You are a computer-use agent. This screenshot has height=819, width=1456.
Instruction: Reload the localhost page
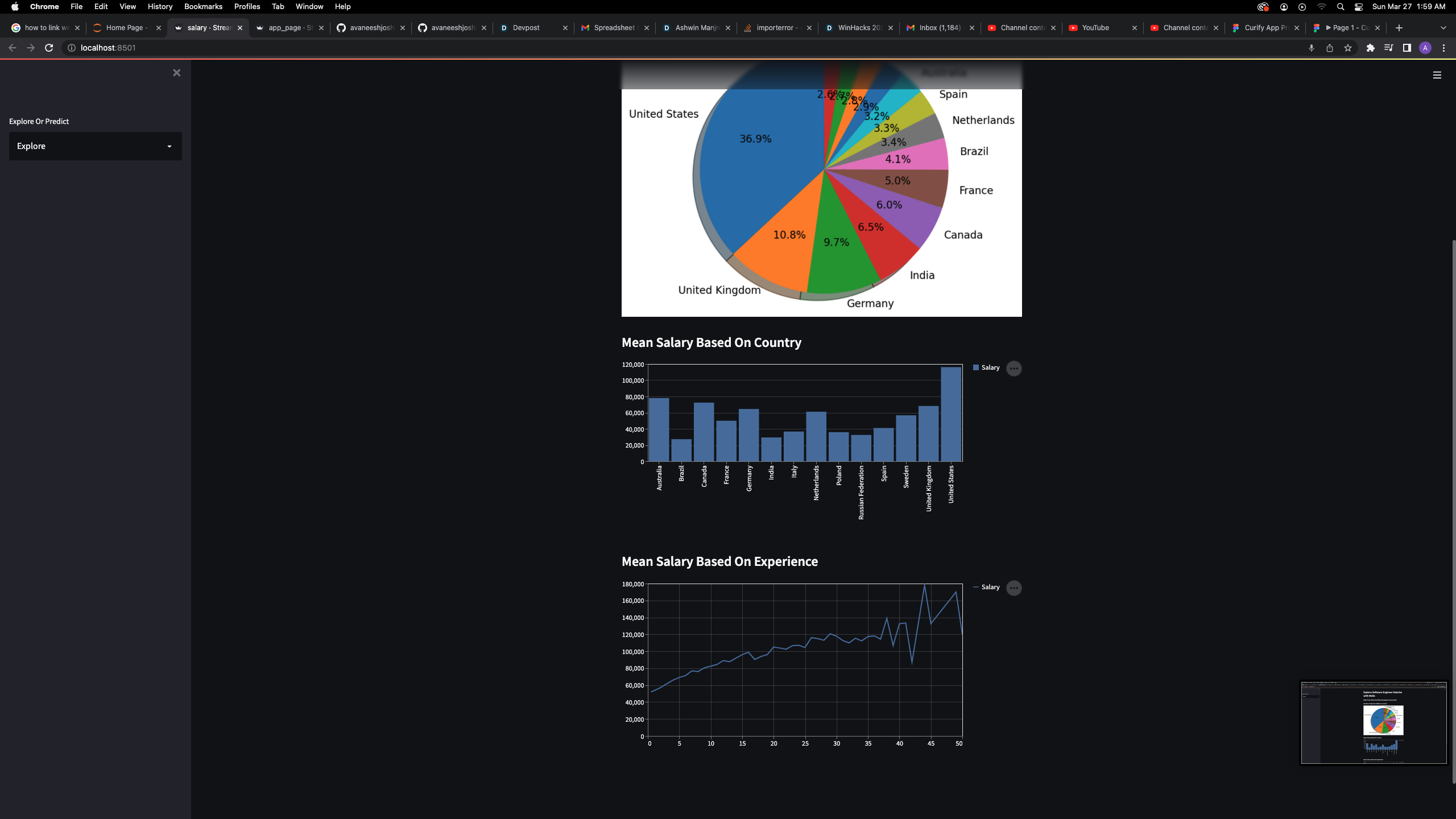tap(49, 48)
